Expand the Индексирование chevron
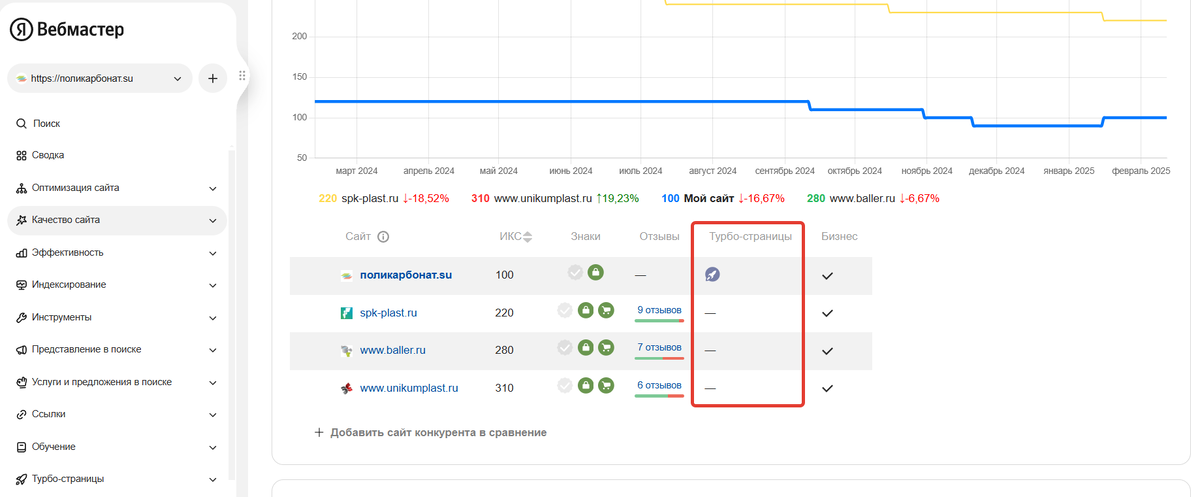The width and height of the screenshot is (1200, 497). coord(213,285)
